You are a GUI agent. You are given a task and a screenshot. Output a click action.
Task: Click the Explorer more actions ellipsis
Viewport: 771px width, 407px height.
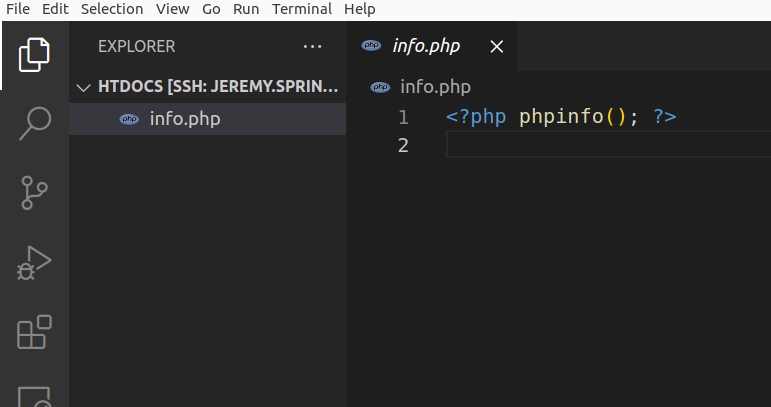click(x=312, y=46)
